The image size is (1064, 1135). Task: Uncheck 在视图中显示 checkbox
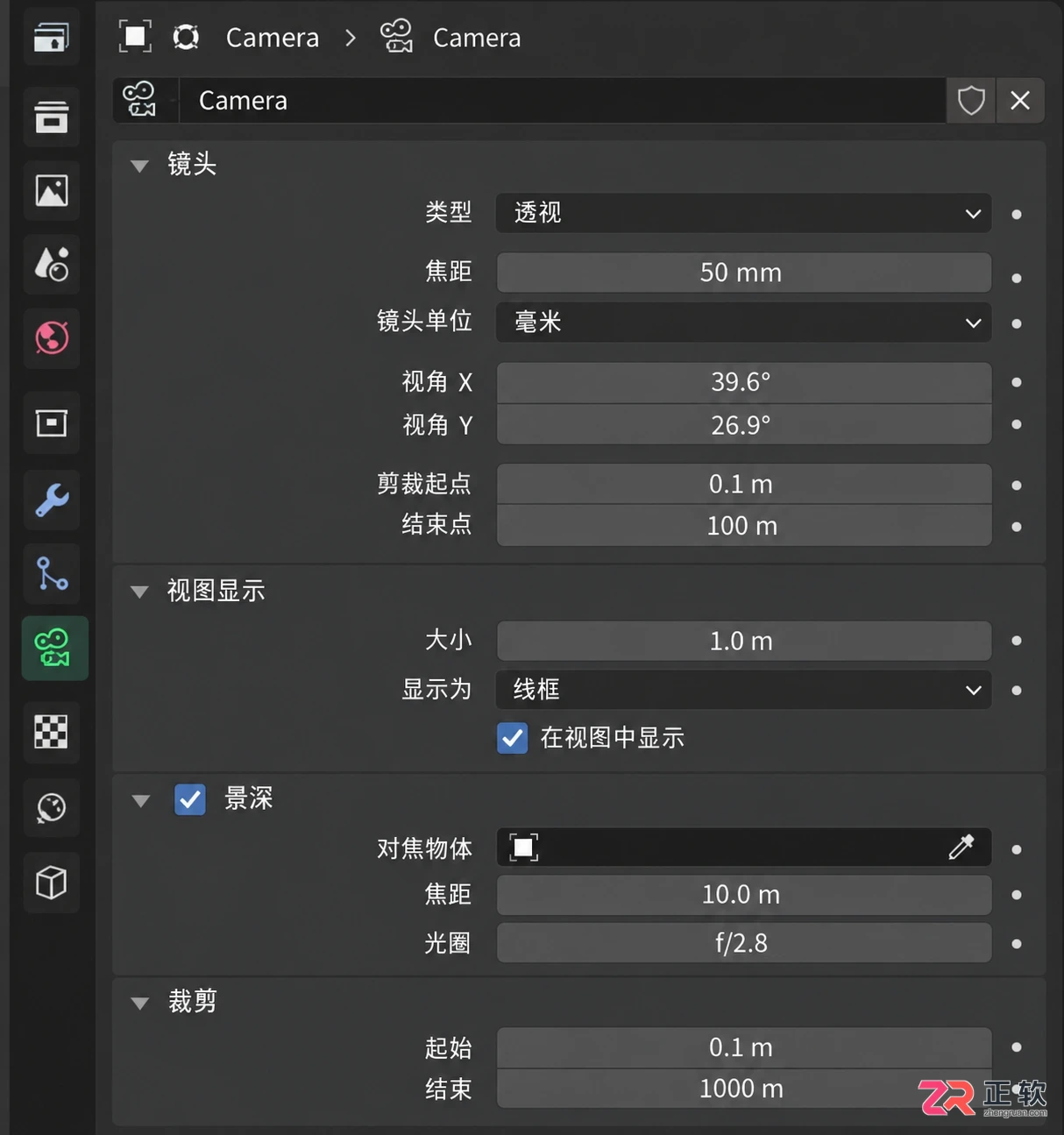click(513, 738)
